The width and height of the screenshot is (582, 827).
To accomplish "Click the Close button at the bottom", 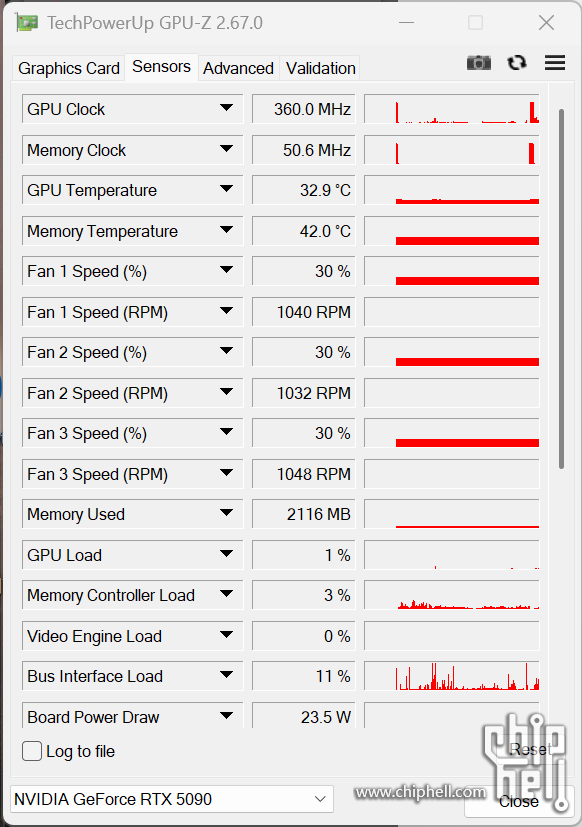I will 519,802.
